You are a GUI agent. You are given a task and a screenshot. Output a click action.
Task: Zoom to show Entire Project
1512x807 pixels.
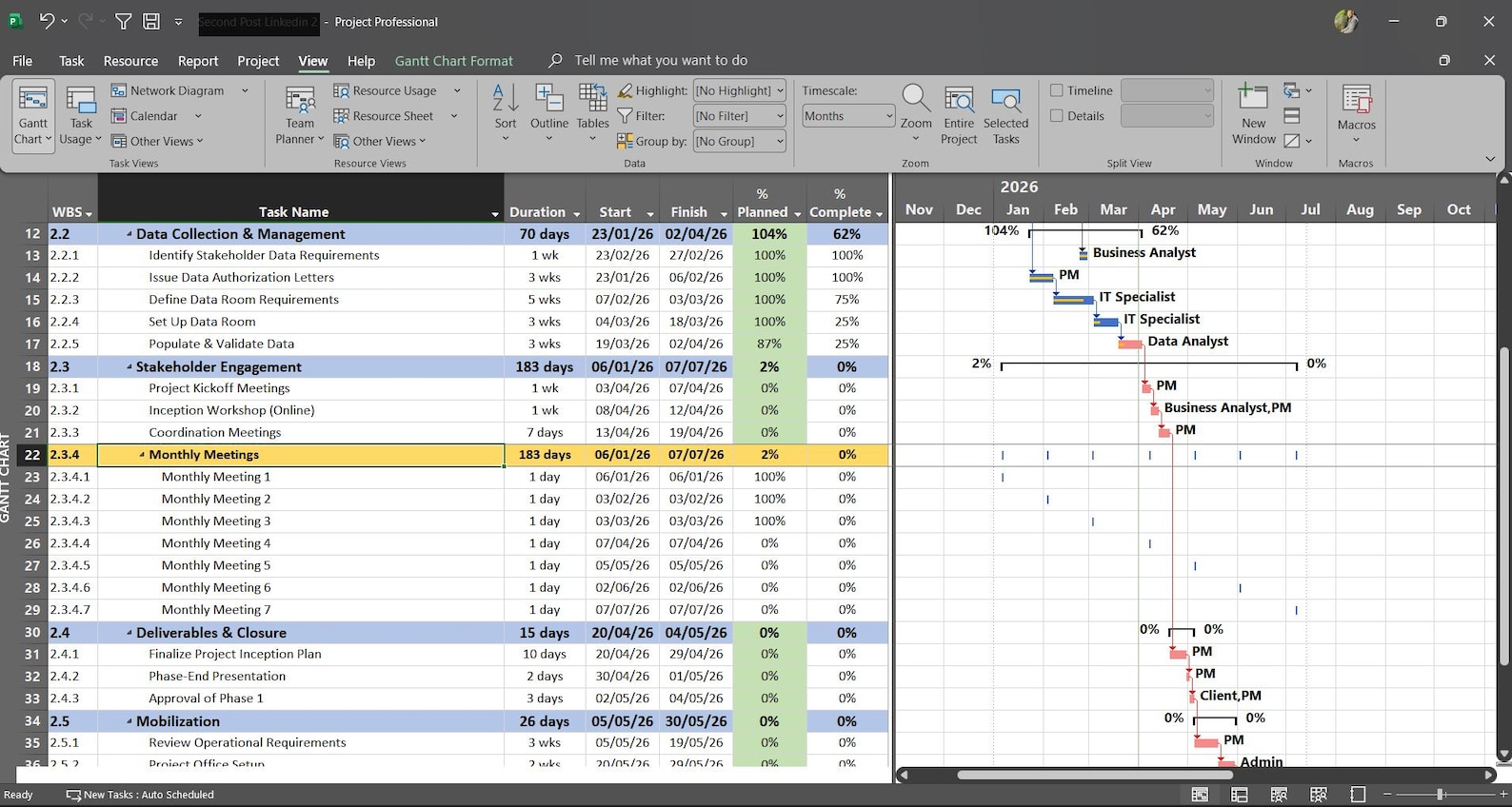(x=959, y=114)
